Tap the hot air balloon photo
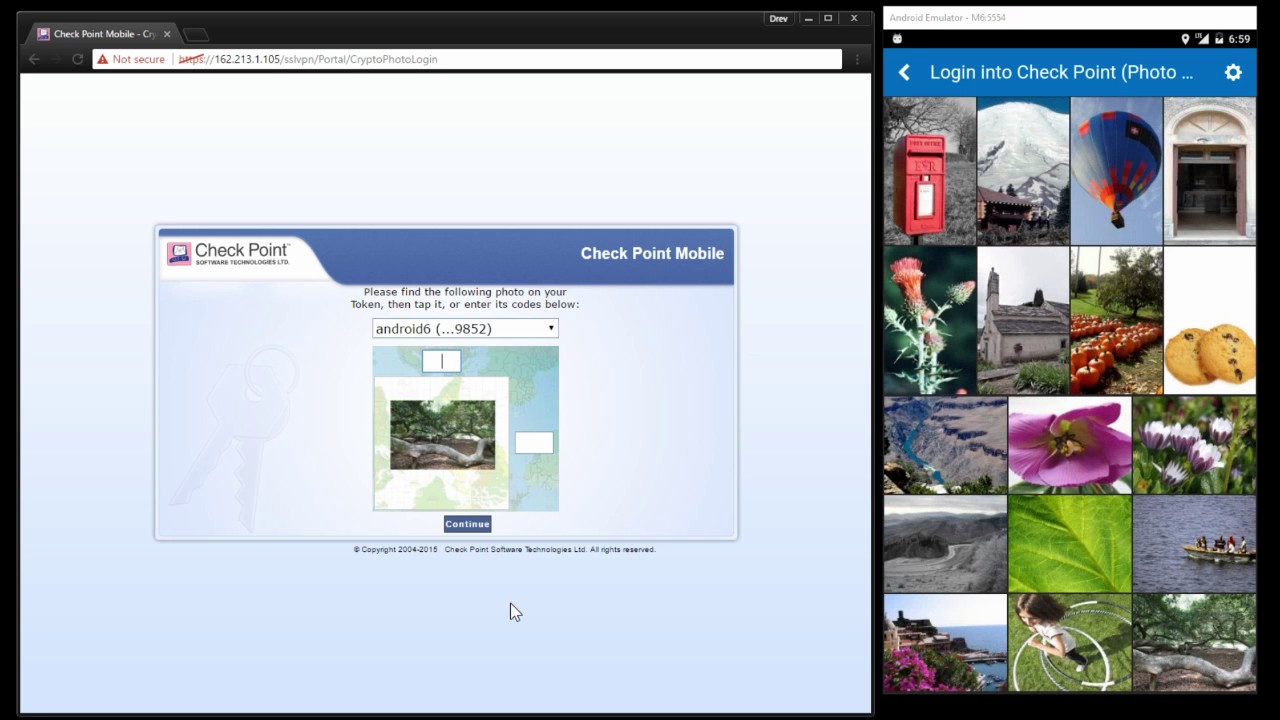Image resolution: width=1280 pixels, height=720 pixels. [1116, 171]
